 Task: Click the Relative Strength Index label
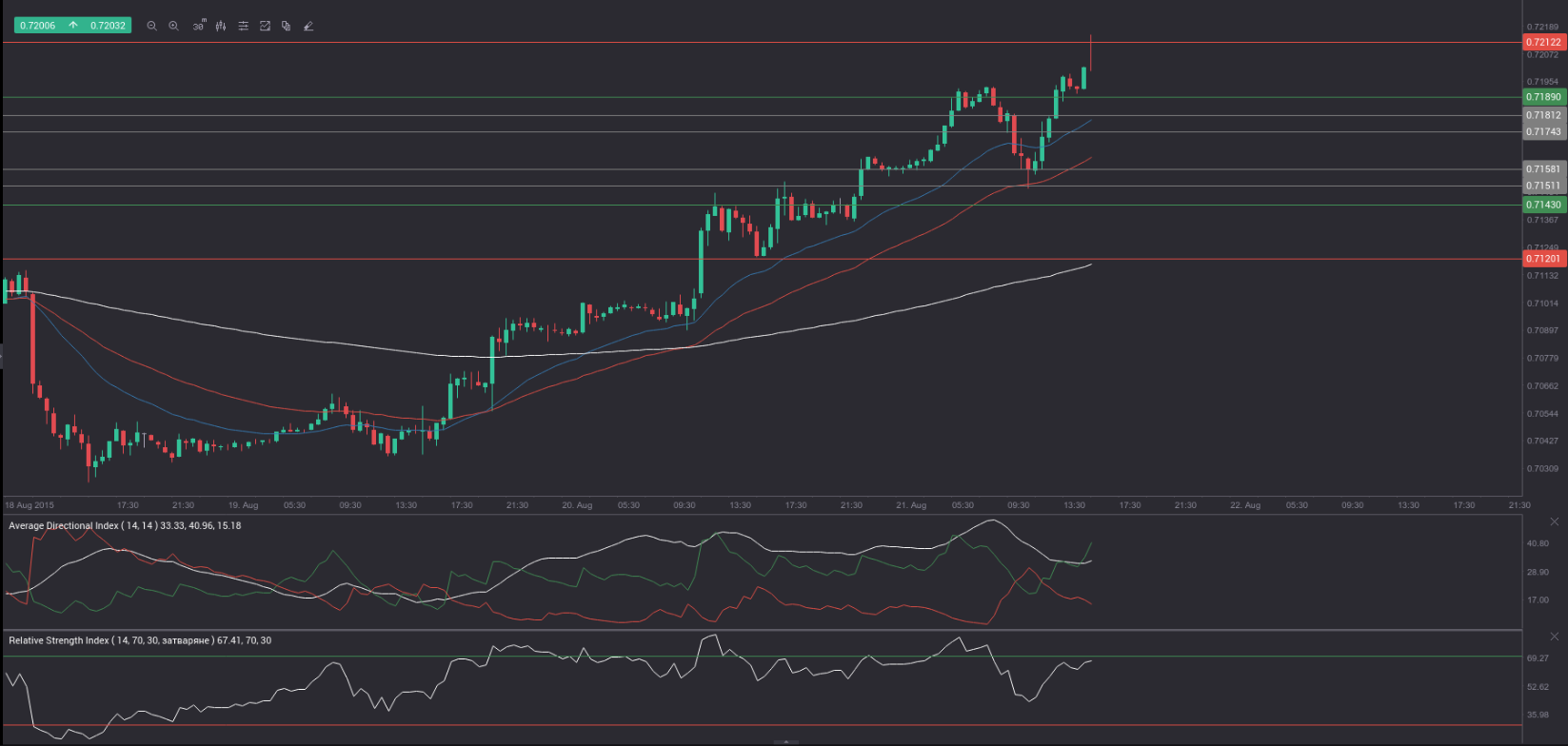pos(139,640)
